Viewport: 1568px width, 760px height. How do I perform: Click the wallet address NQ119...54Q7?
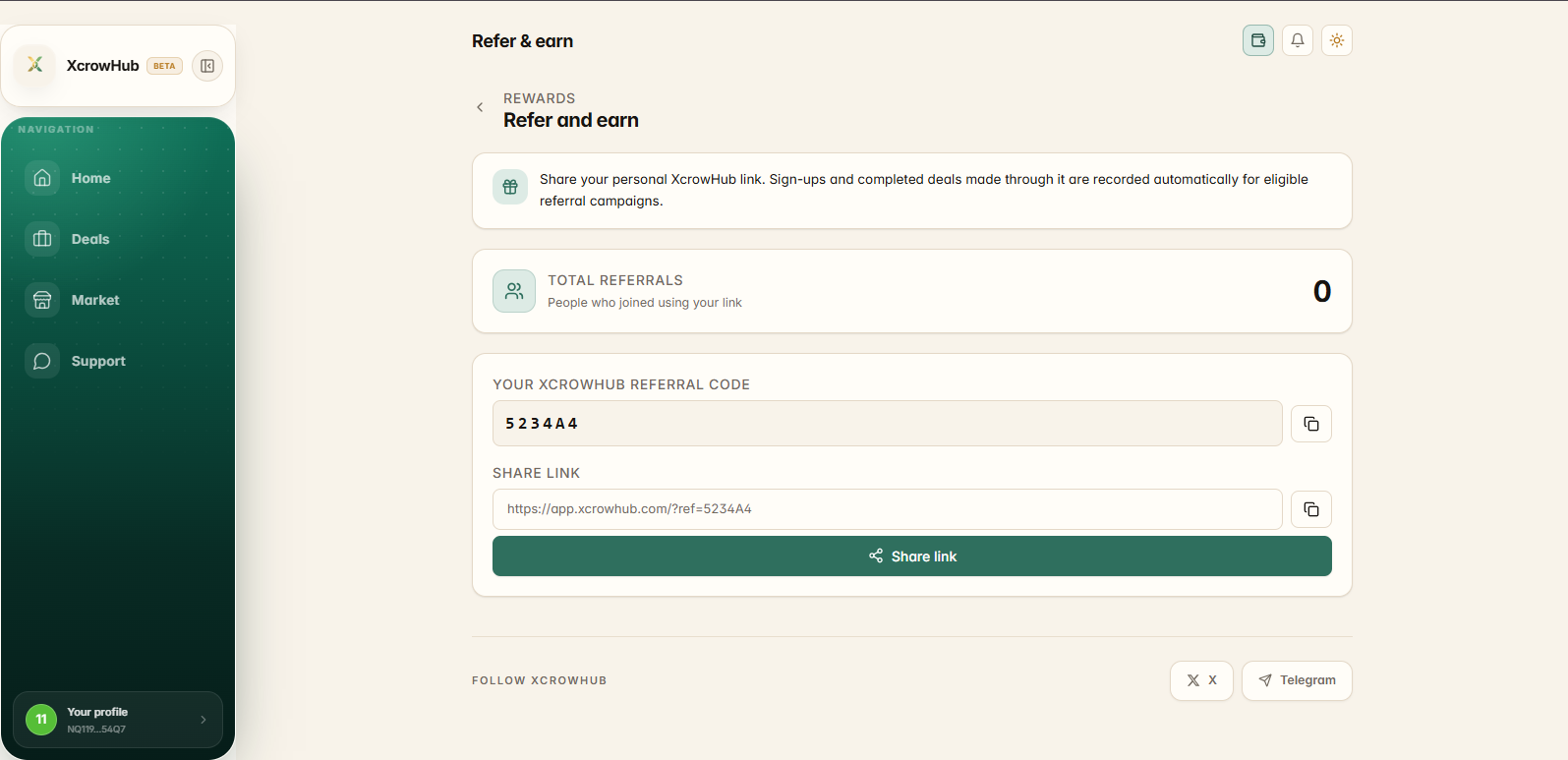96,730
